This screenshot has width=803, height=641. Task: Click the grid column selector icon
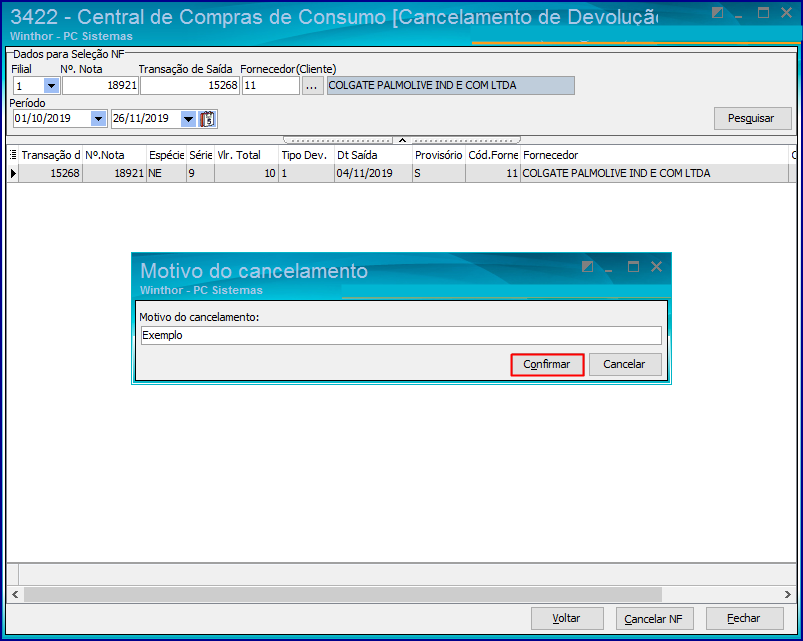coord(13,155)
